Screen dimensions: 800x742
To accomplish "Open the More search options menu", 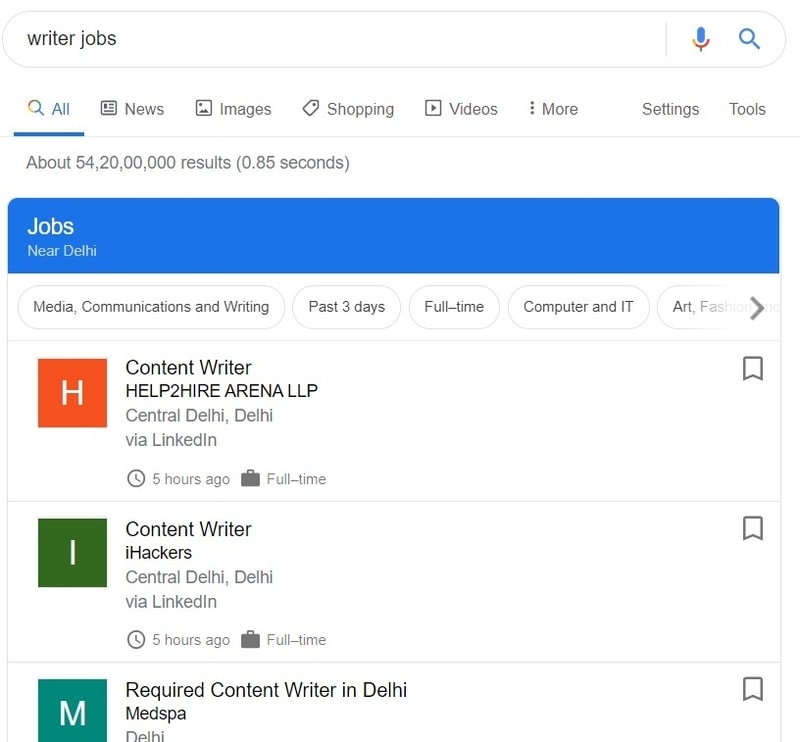I will click(x=552, y=109).
